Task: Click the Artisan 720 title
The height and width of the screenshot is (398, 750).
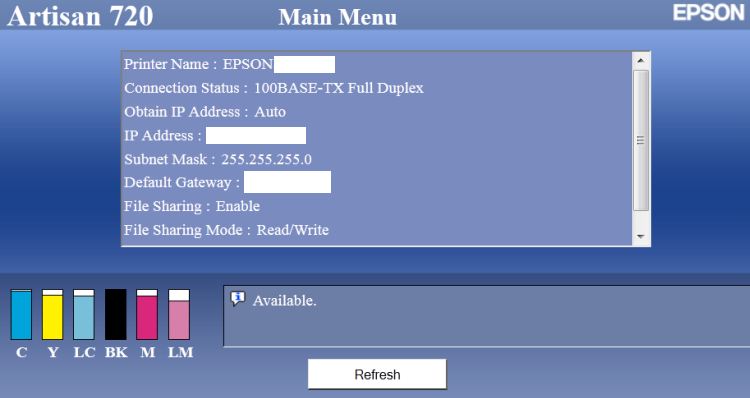Action: [x=80, y=15]
